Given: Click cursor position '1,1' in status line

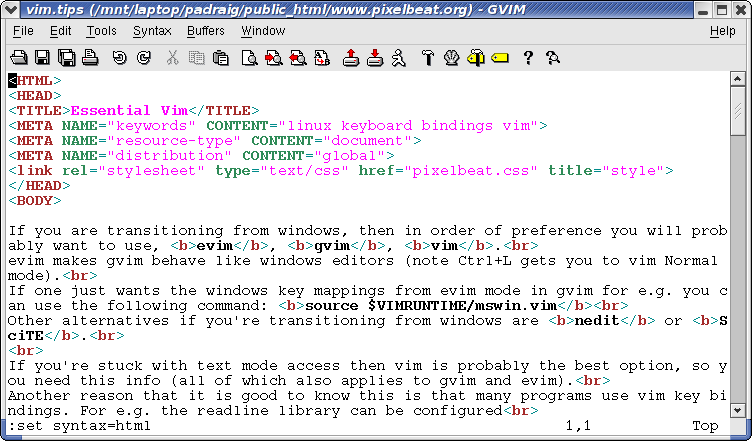Looking at the screenshot, I should click(x=578, y=426).
